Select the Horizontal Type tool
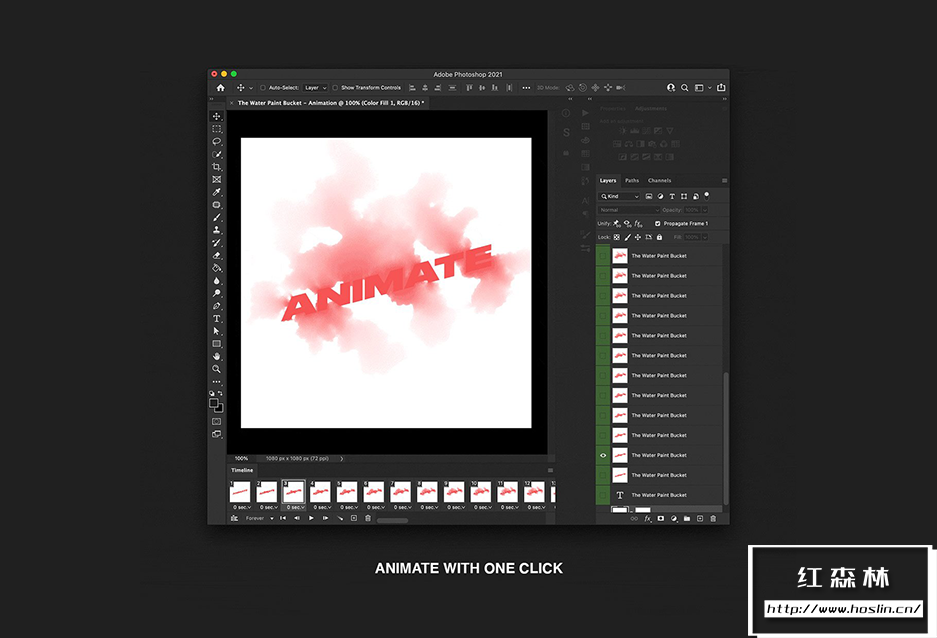This screenshot has height=638, width=937. click(x=216, y=318)
